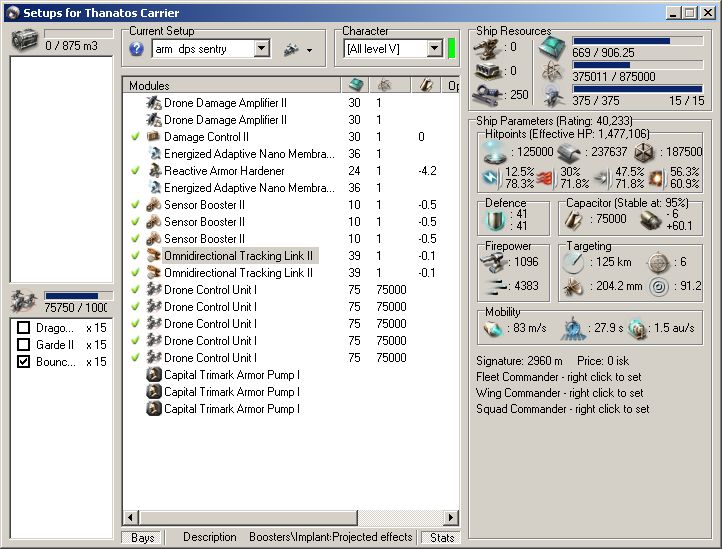Viewport: 722px width, 549px height.
Task: Click the horizontal scrollbar right arrow
Action: [451, 517]
